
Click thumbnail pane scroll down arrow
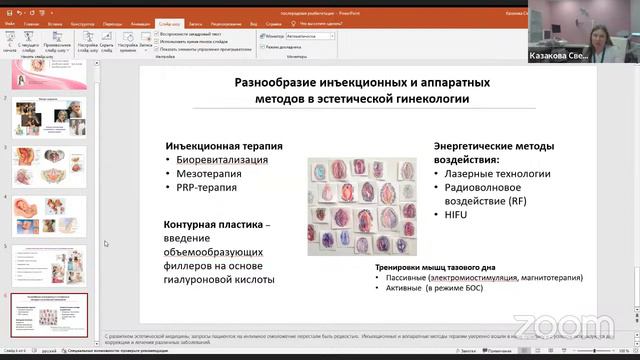(97, 343)
